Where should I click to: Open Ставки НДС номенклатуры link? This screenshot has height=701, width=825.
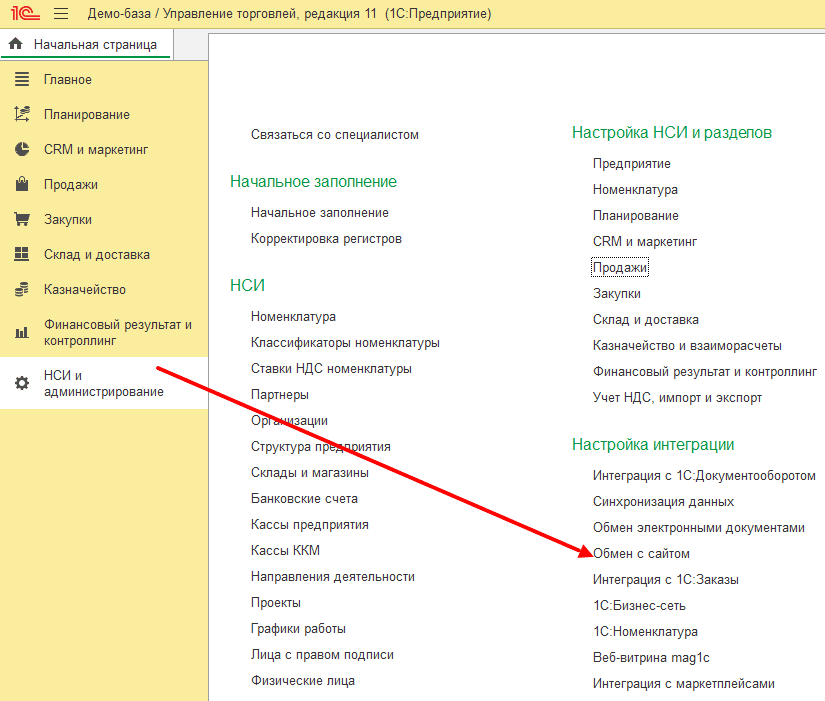[x=331, y=368]
